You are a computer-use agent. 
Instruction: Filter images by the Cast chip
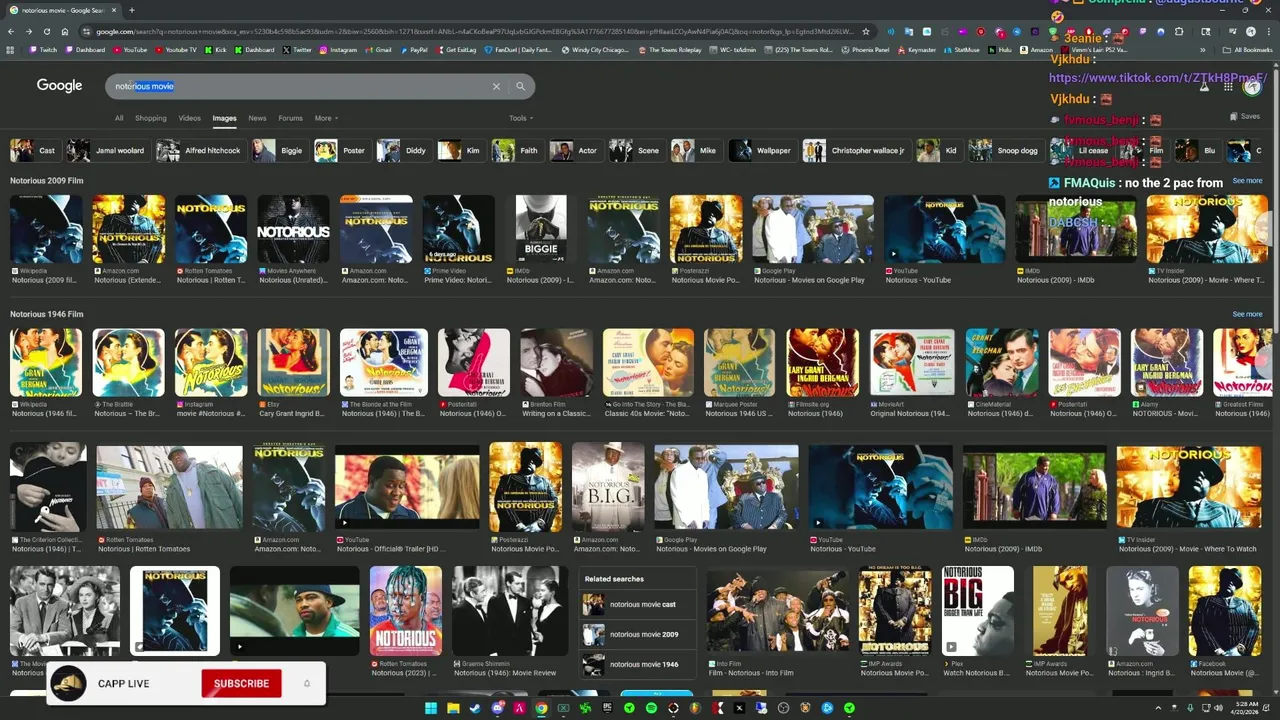click(34, 150)
